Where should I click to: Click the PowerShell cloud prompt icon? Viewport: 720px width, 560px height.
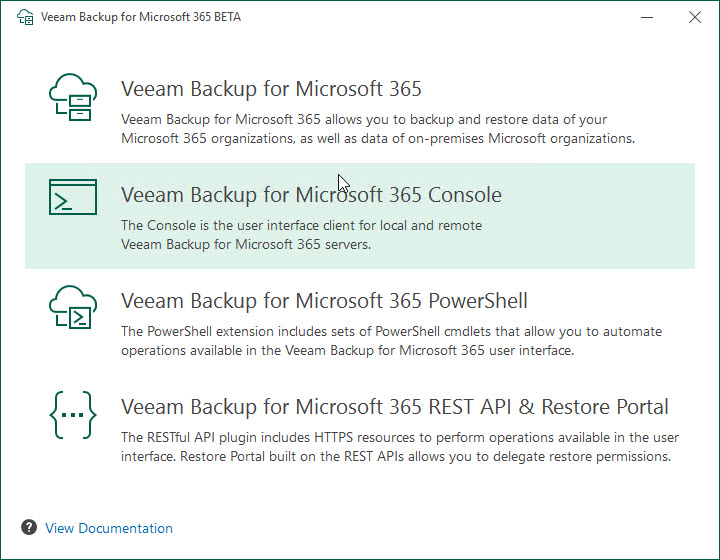pyautogui.click(x=73, y=307)
